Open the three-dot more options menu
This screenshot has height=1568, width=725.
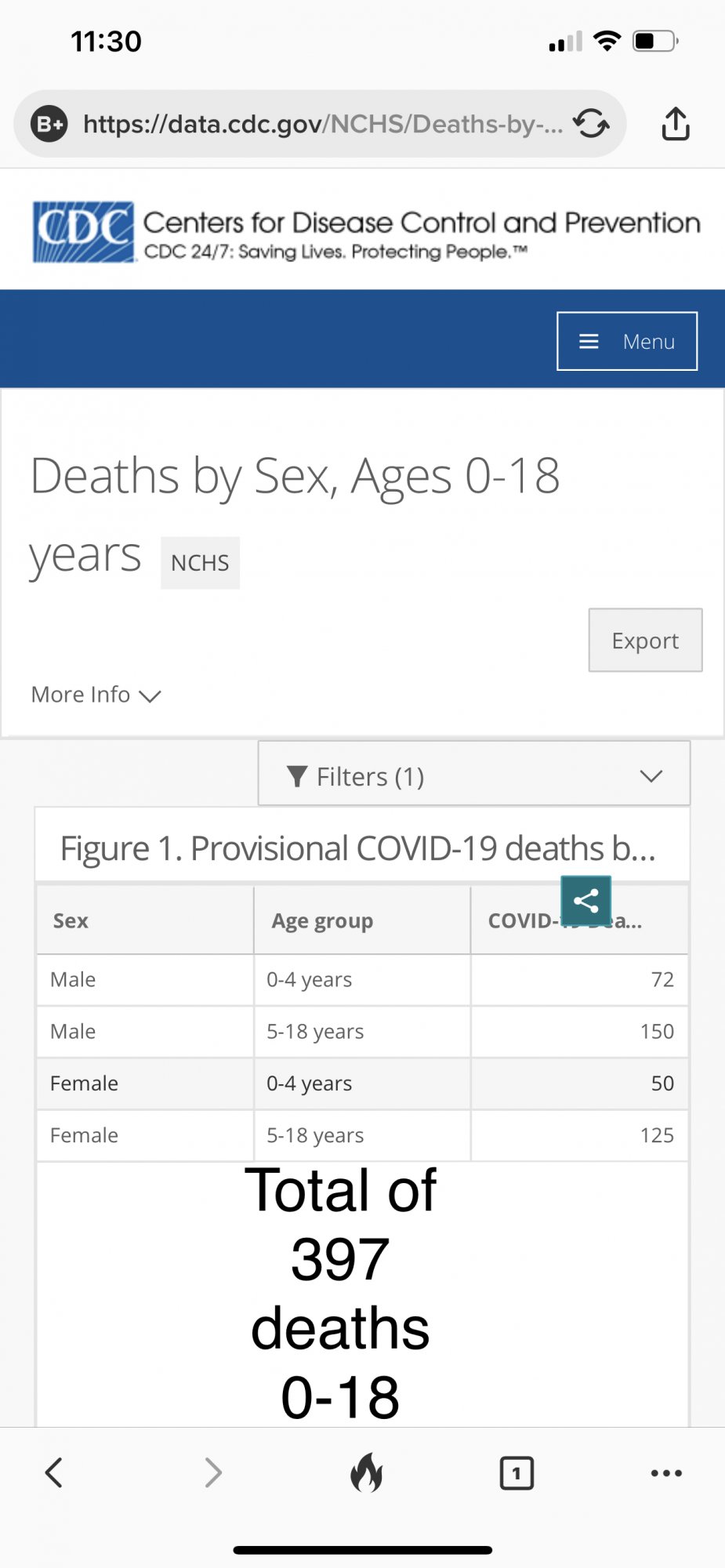666,1473
